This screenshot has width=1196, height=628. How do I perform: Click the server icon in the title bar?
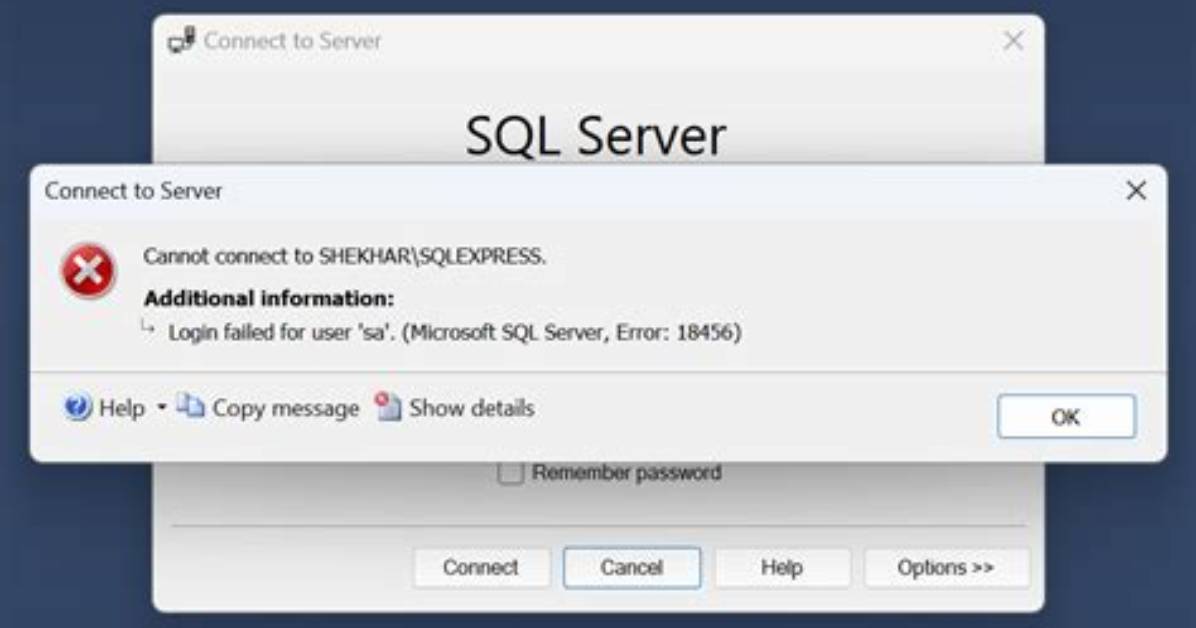pos(182,40)
